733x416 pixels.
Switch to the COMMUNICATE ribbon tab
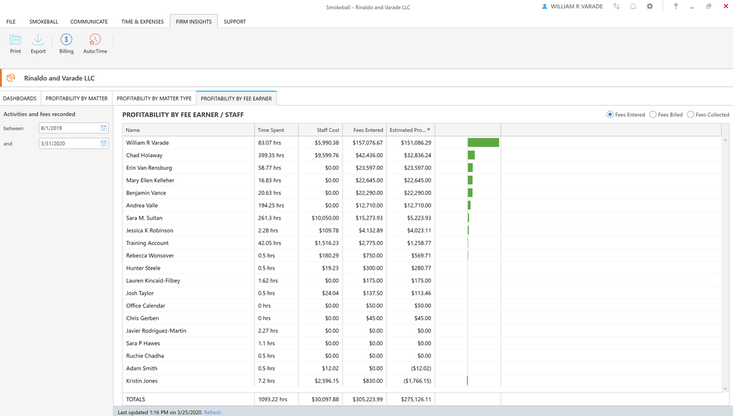pyautogui.click(x=89, y=22)
